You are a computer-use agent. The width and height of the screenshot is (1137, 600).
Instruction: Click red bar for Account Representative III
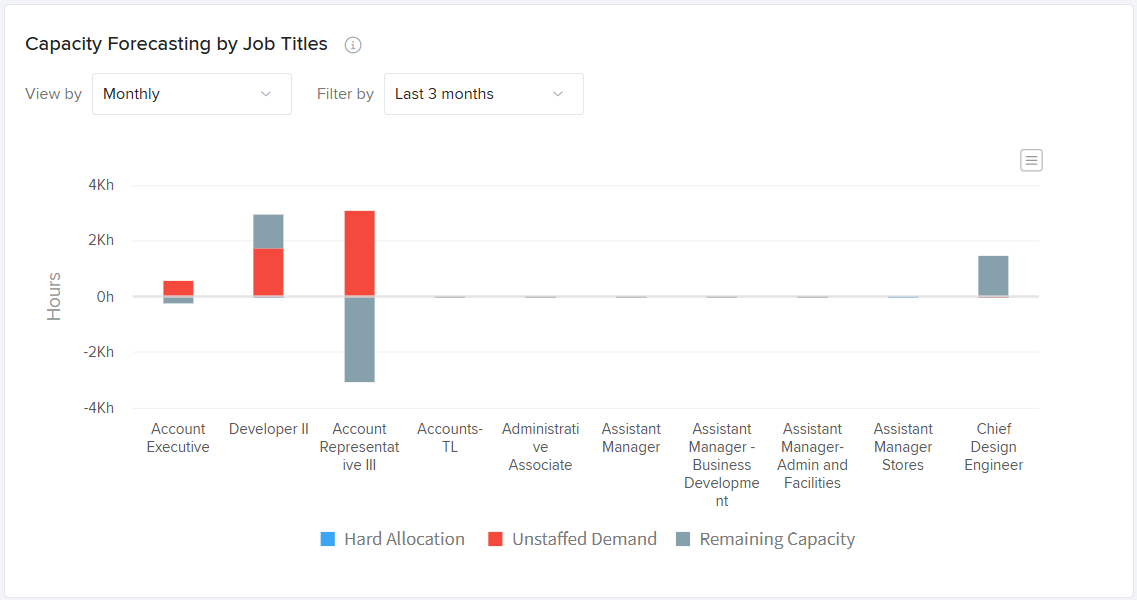(x=359, y=252)
